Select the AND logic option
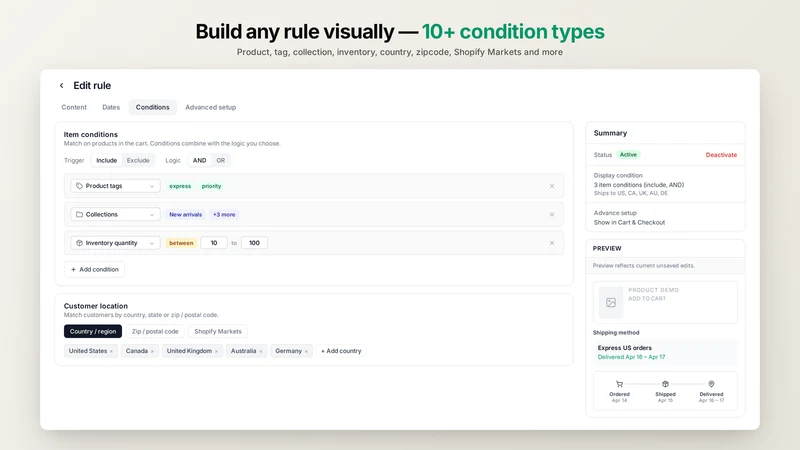 point(199,160)
